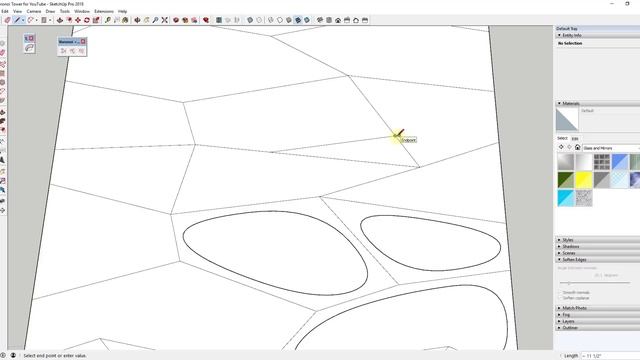
Task: Expand the Layers panel
Action: pos(560,321)
